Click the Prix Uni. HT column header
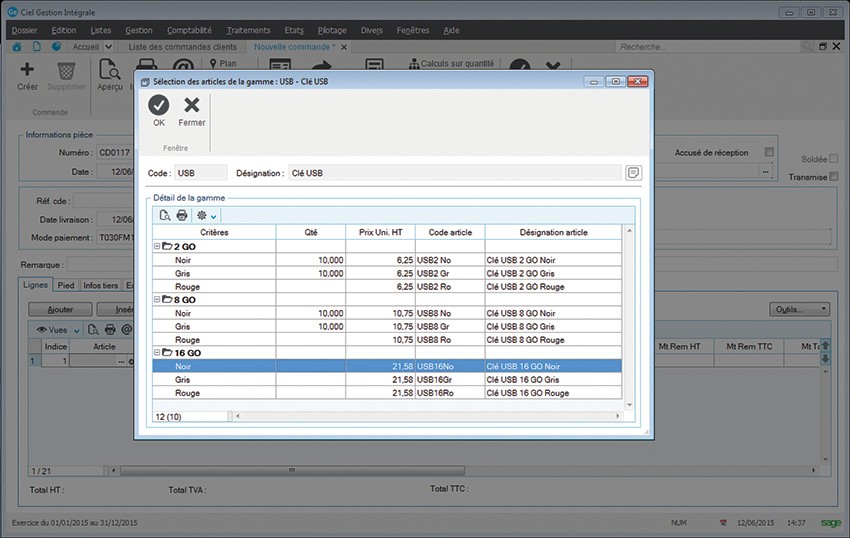This screenshot has width=850, height=538. click(380, 232)
